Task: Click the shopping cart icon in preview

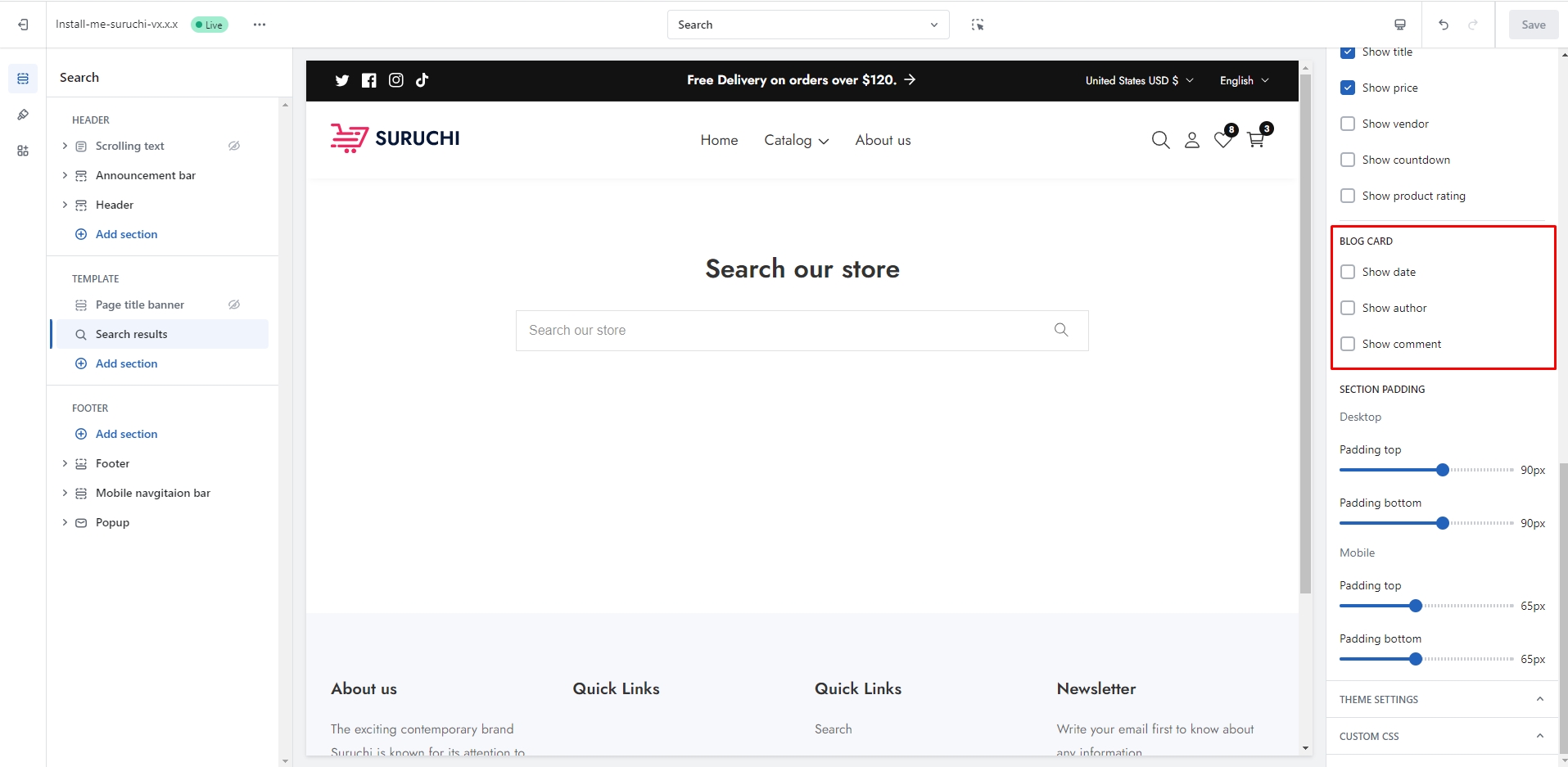Action: 1255,140
